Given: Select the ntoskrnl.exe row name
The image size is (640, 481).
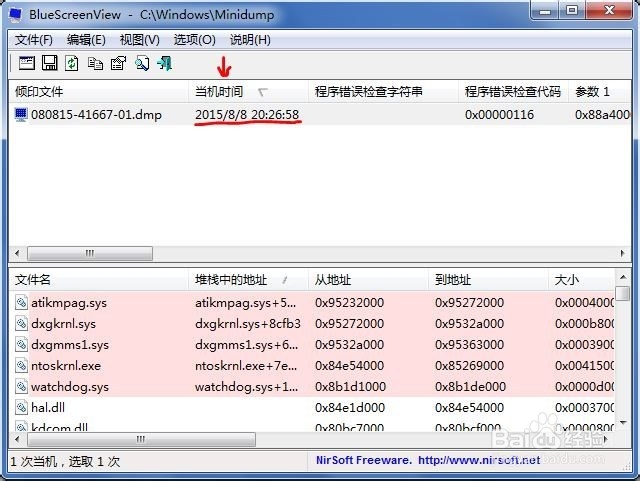Looking at the screenshot, I should 66,365.
